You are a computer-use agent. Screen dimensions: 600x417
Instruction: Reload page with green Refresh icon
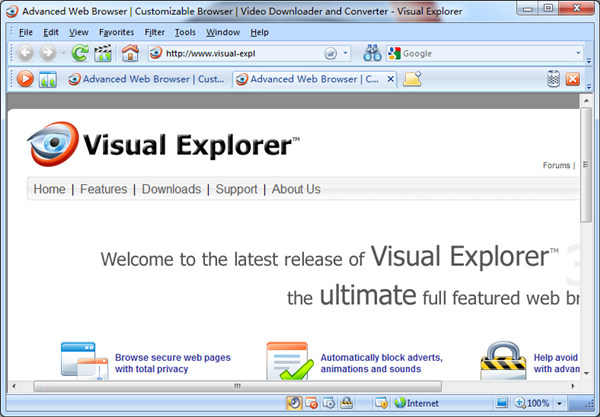pyautogui.click(x=80, y=53)
